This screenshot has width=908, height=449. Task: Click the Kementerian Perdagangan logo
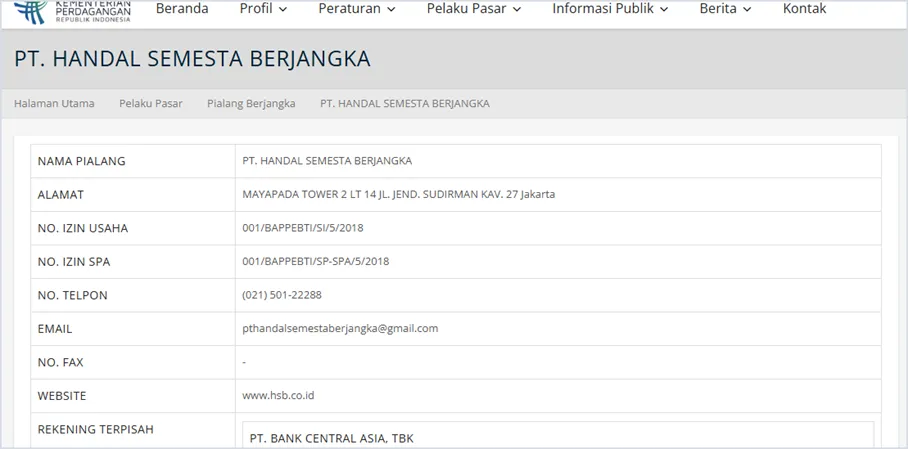[72, 11]
